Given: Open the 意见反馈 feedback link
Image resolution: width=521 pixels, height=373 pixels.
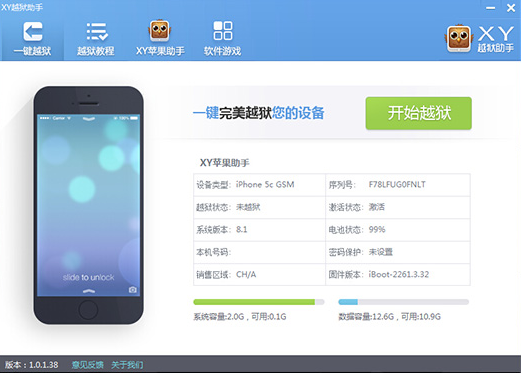Looking at the screenshot, I should pyautogui.click(x=88, y=365).
